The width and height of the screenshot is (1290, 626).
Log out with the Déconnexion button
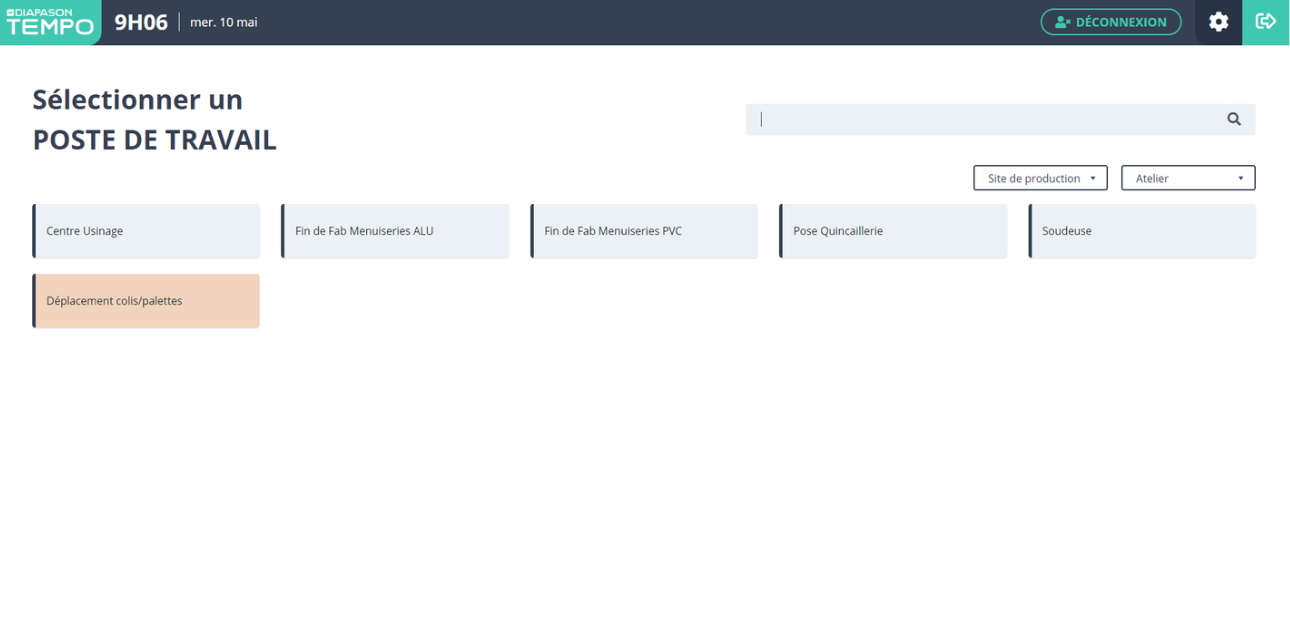(1111, 22)
